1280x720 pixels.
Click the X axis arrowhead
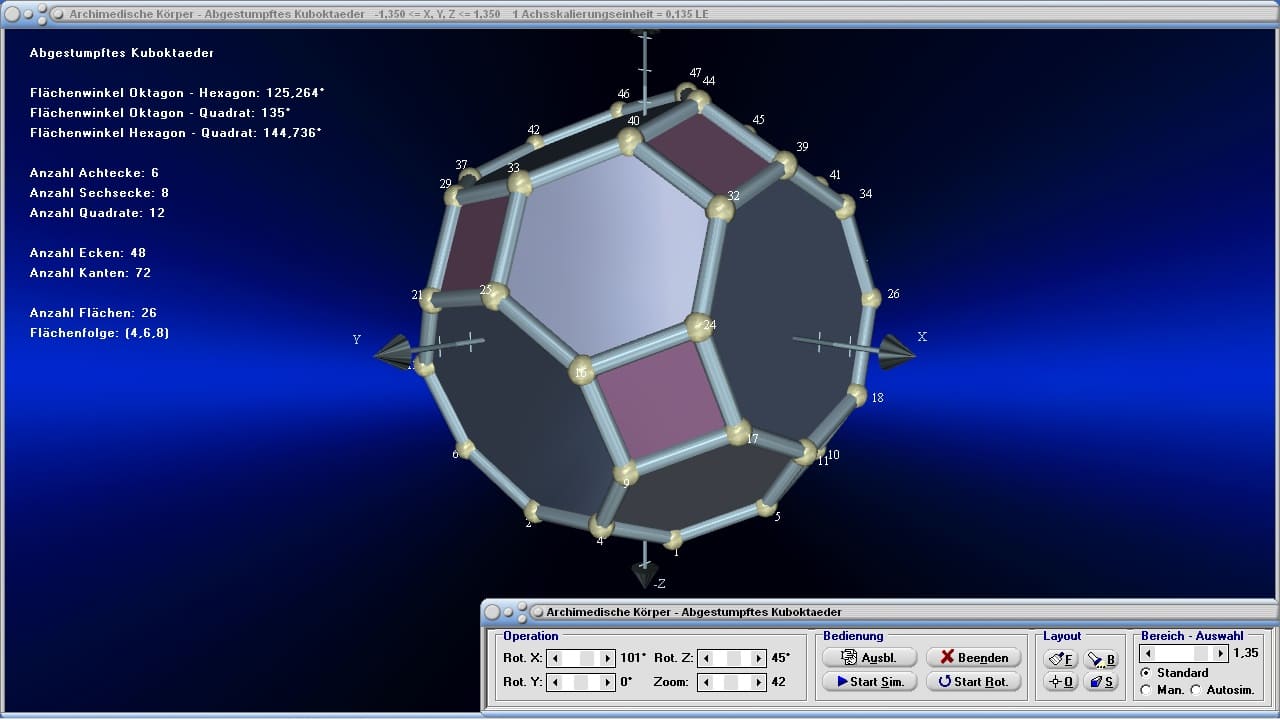tap(897, 351)
